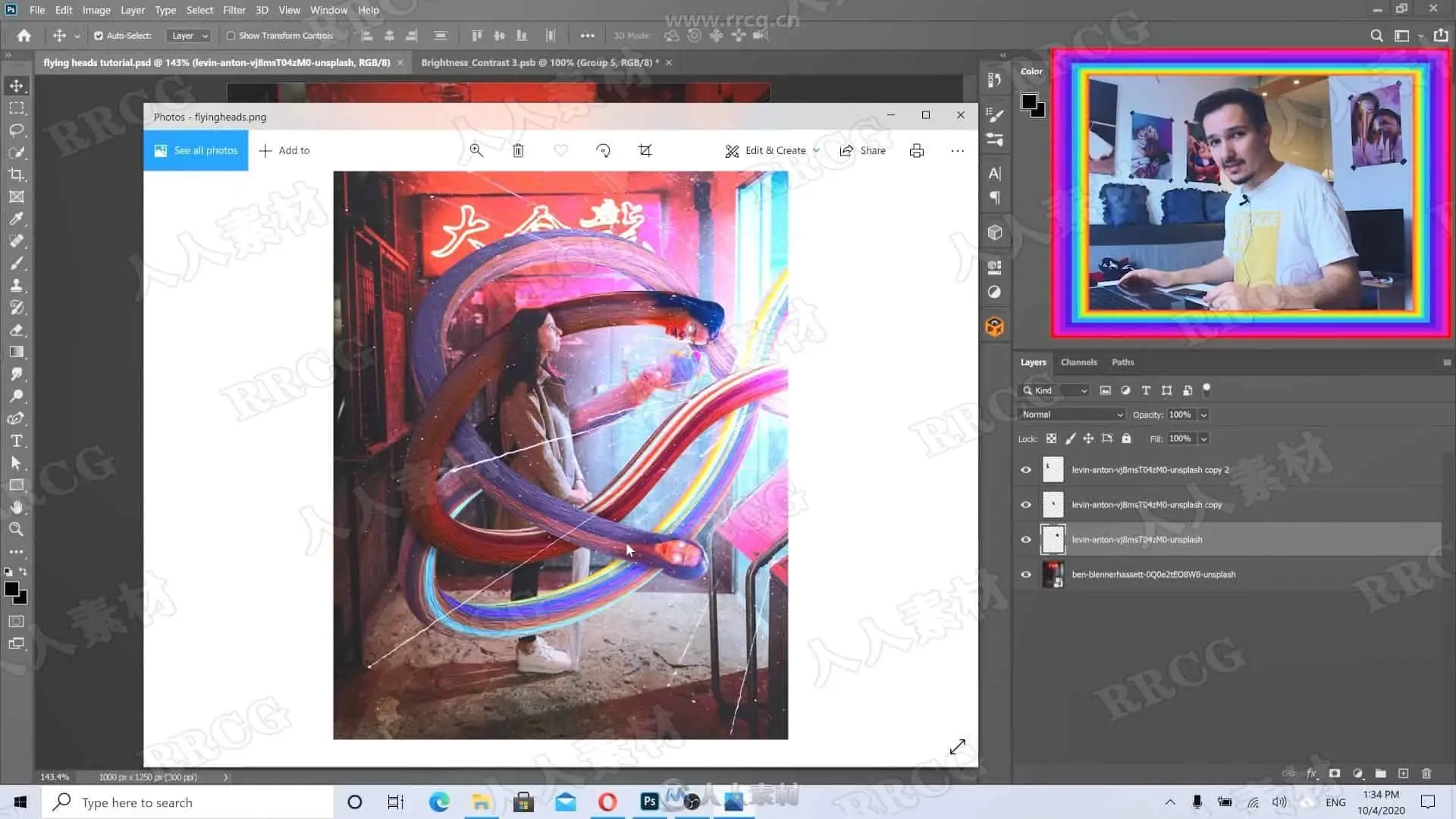Select the Clone Stamp tool
Viewport: 1456px width, 819px height.
pos(17,285)
